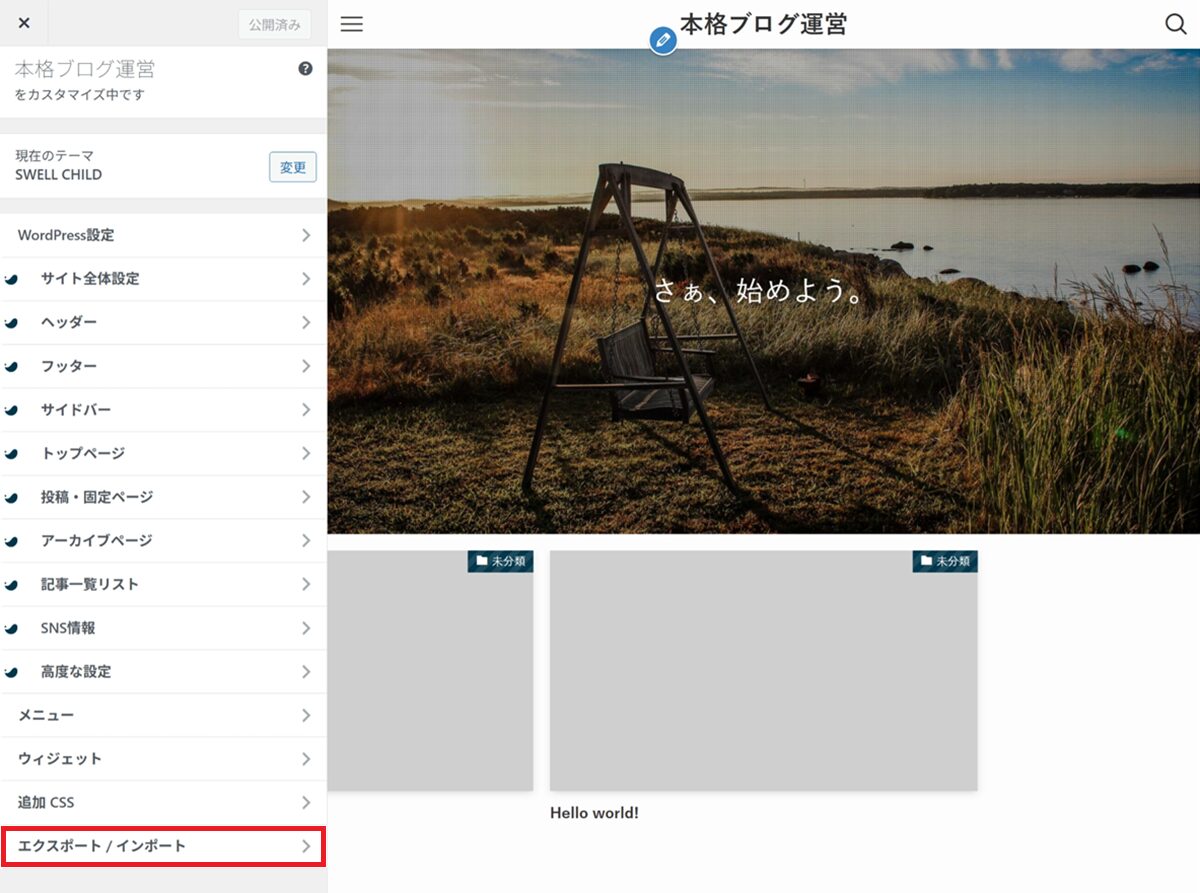Click the search magnifier icon

(1175, 25)
